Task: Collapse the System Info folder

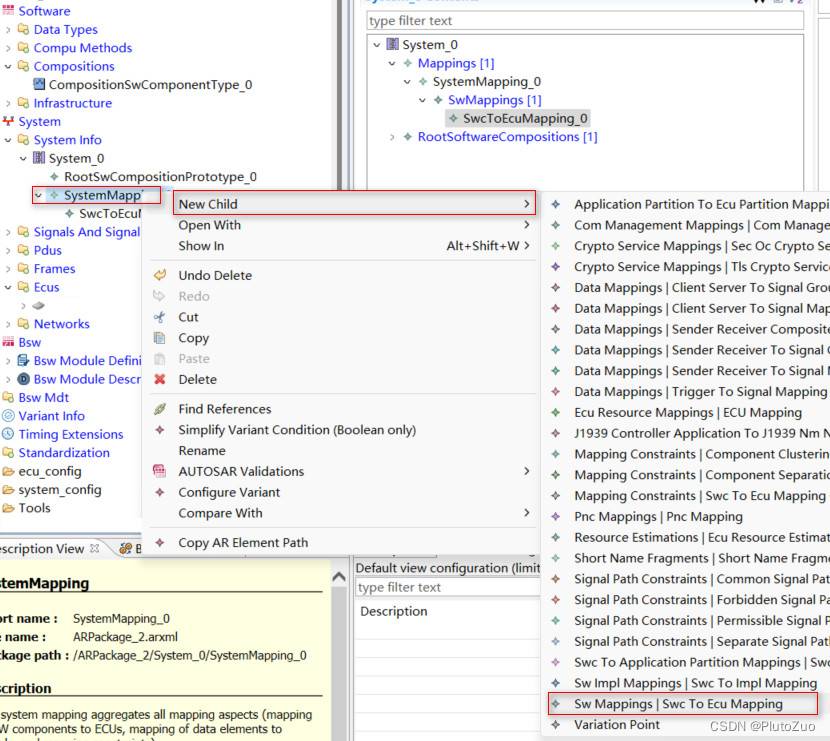Action: 8,140
